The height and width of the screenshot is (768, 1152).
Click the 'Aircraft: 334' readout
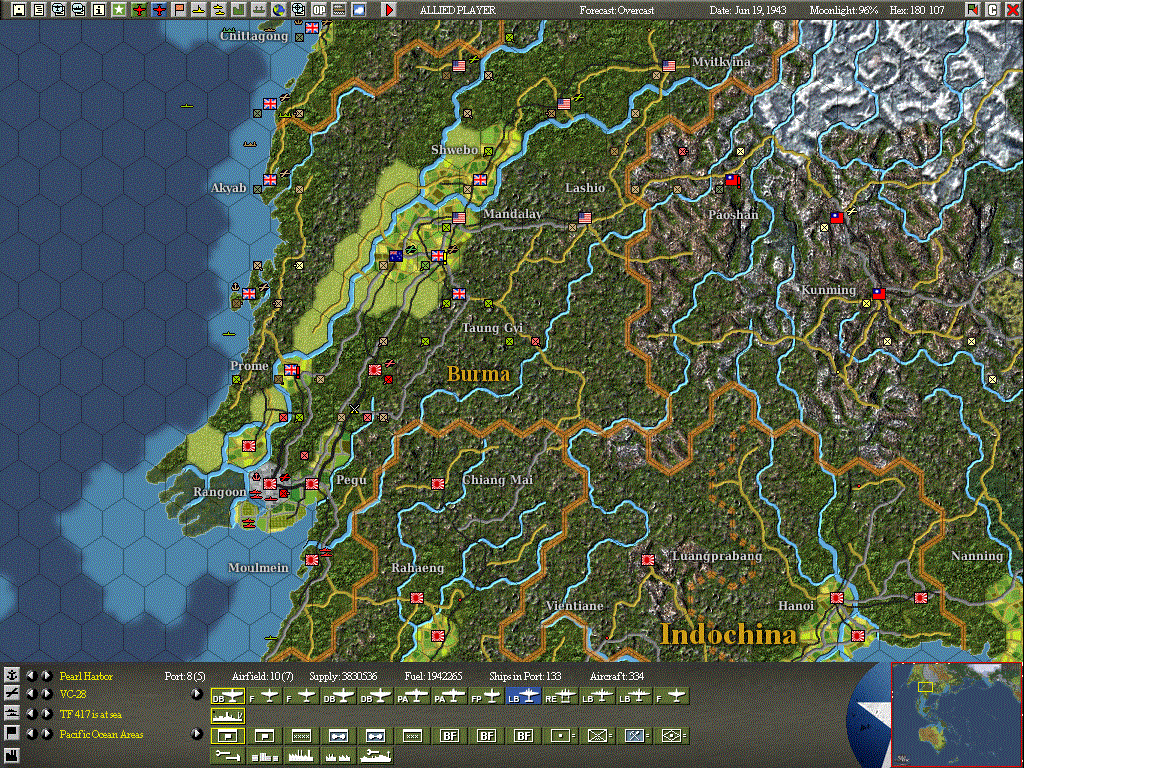(x=616, y=676)
